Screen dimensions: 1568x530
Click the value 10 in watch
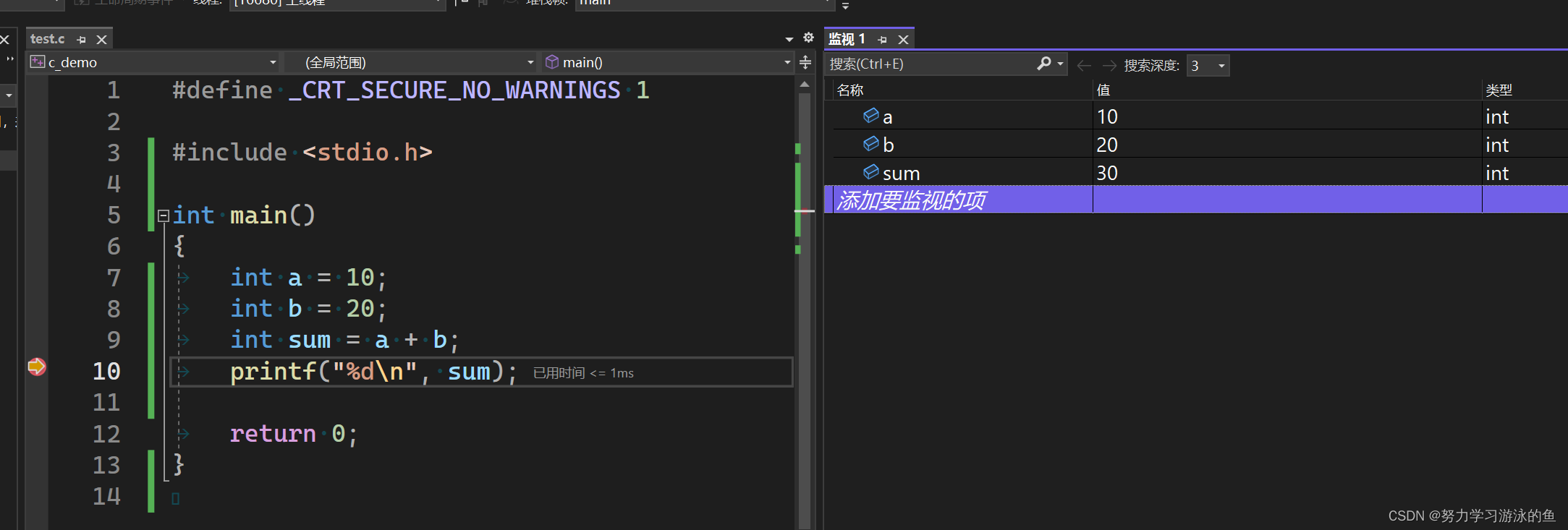(1107, 116)
